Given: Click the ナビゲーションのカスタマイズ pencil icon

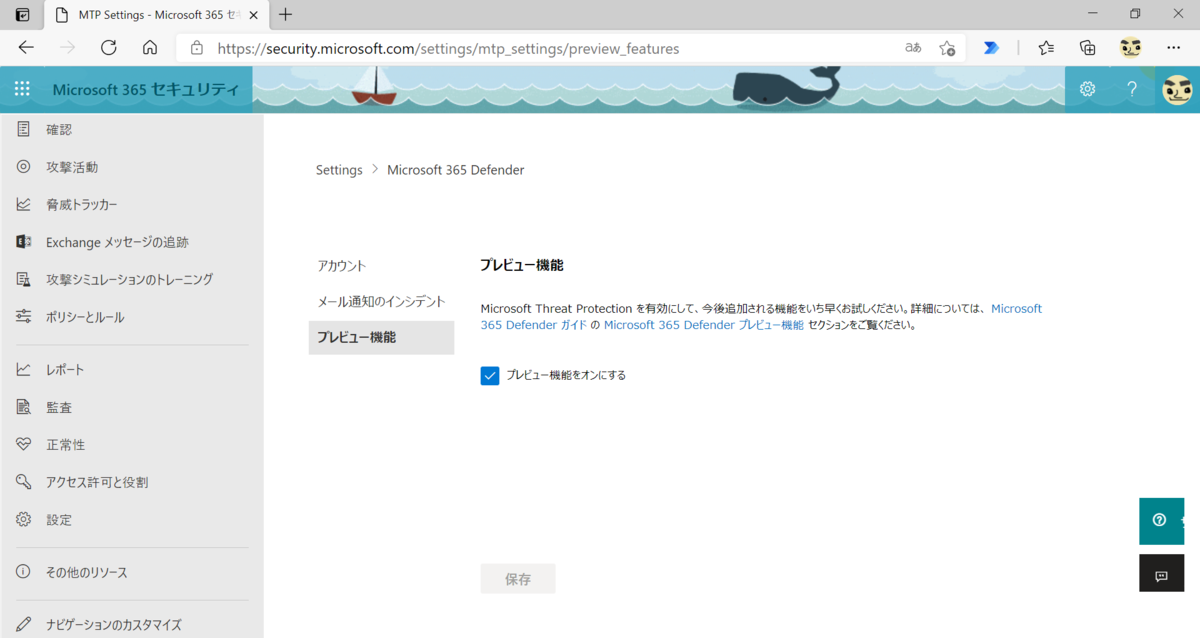Looking at the screenshot, I should 24,625.
